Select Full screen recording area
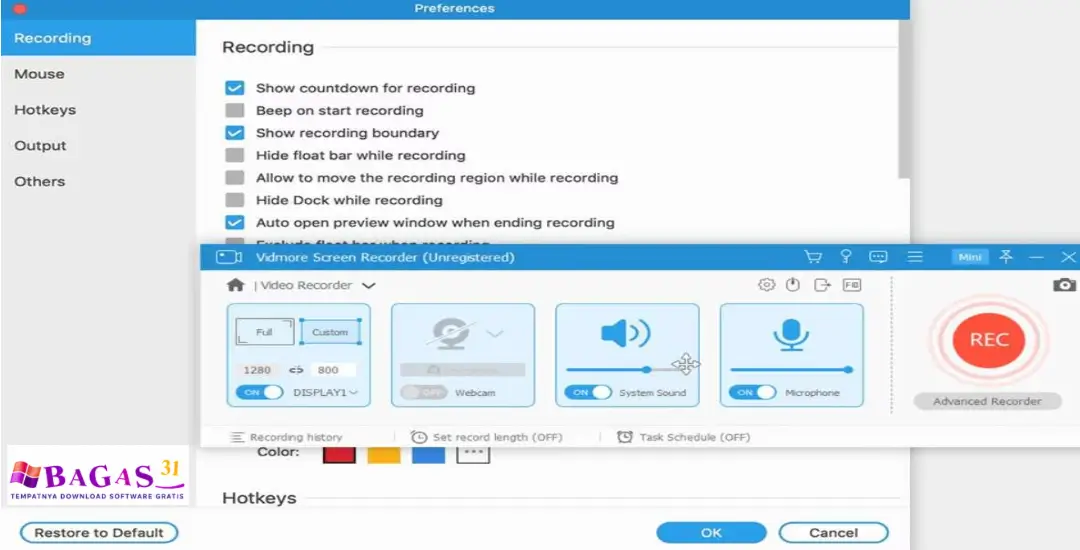This screenshot has width=1080, height=550. coord(264,332)
